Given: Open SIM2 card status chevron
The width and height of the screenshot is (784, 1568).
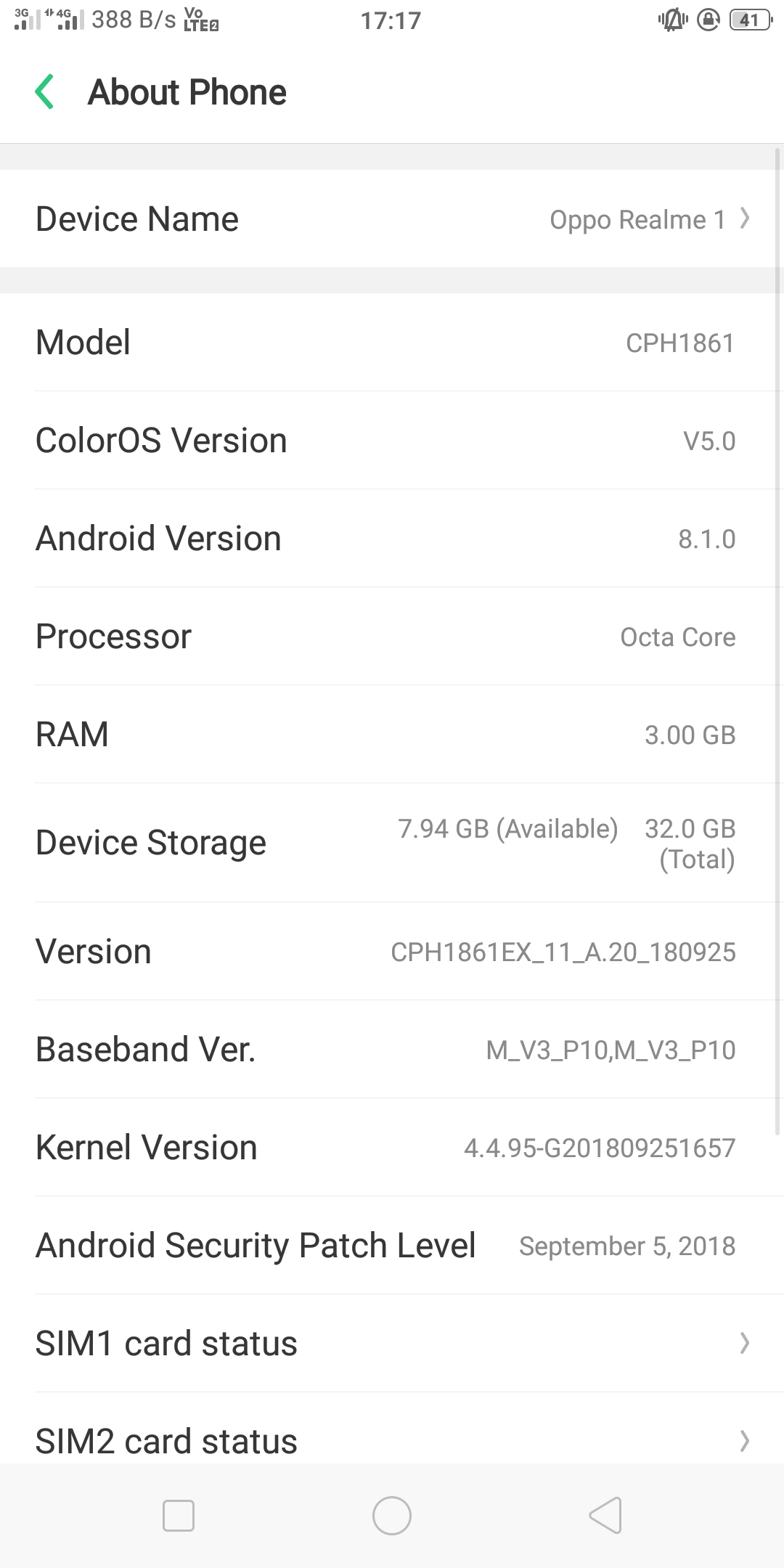Looking at the screenshot, I should coord(744,1441).
